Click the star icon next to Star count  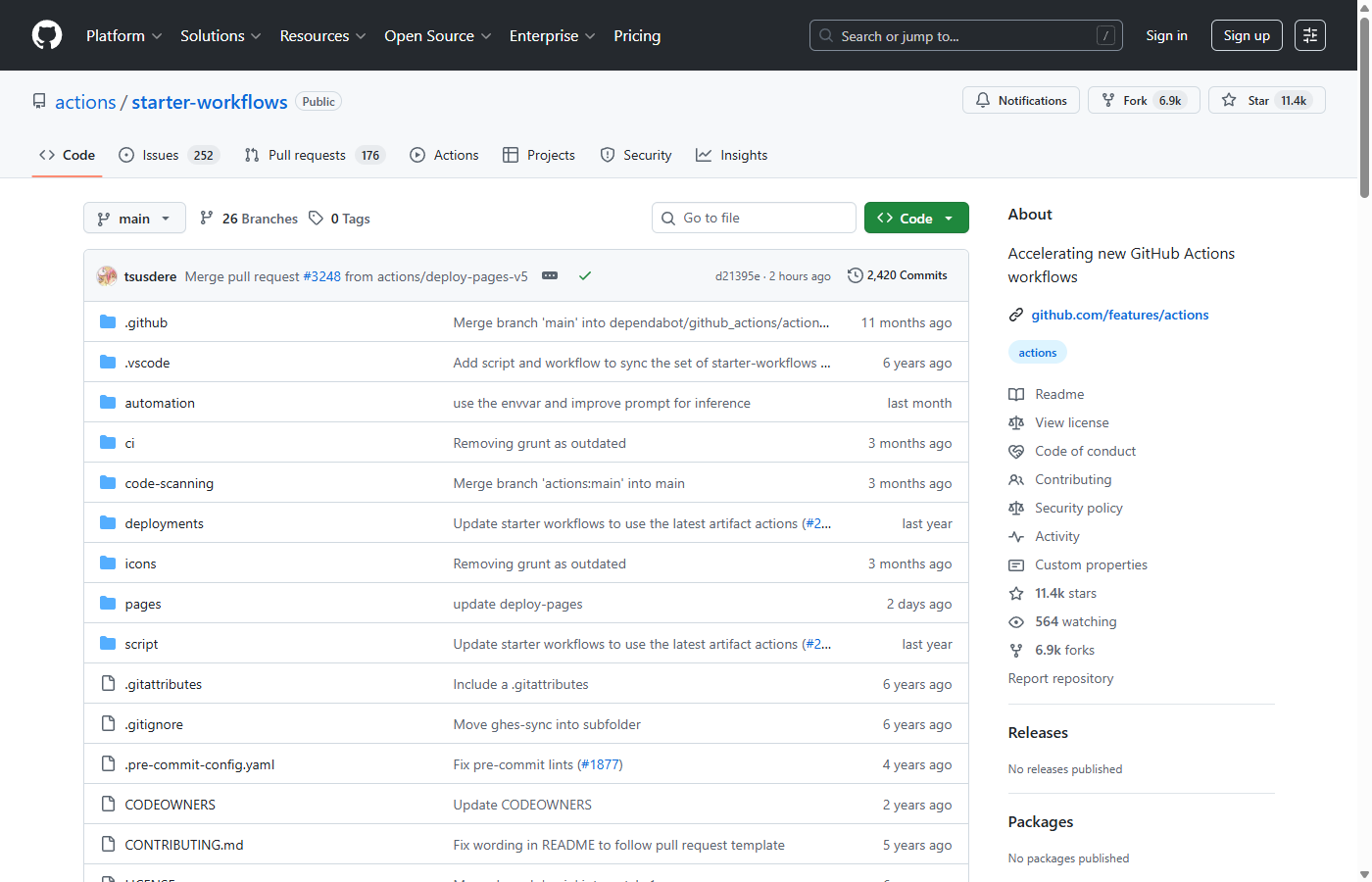point(1227,99)
